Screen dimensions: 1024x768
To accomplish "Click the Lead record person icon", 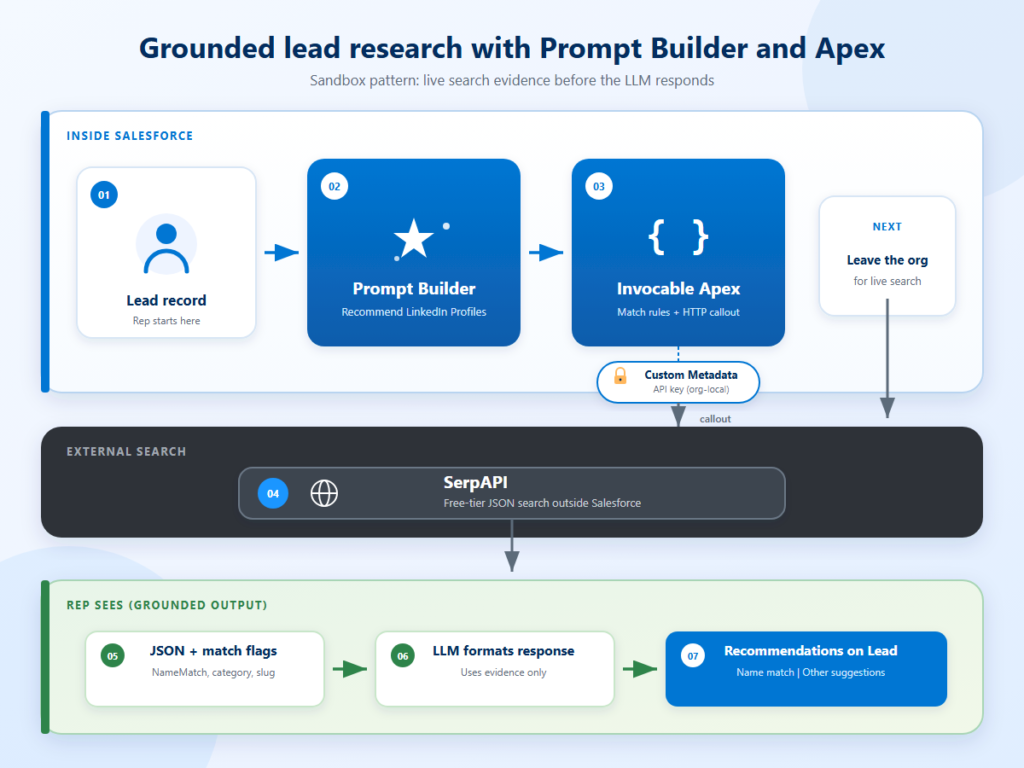I will pyautogui.click(x=167, y=245).
